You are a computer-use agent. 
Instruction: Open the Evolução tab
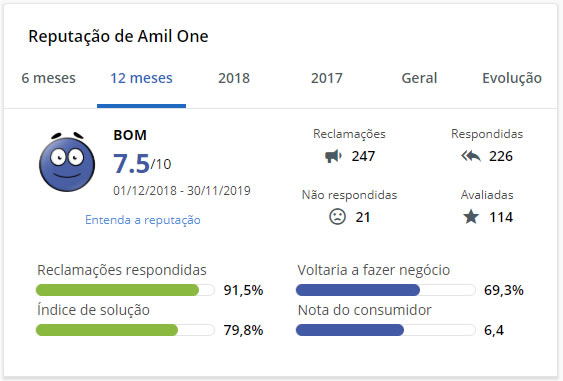[512, 78]
